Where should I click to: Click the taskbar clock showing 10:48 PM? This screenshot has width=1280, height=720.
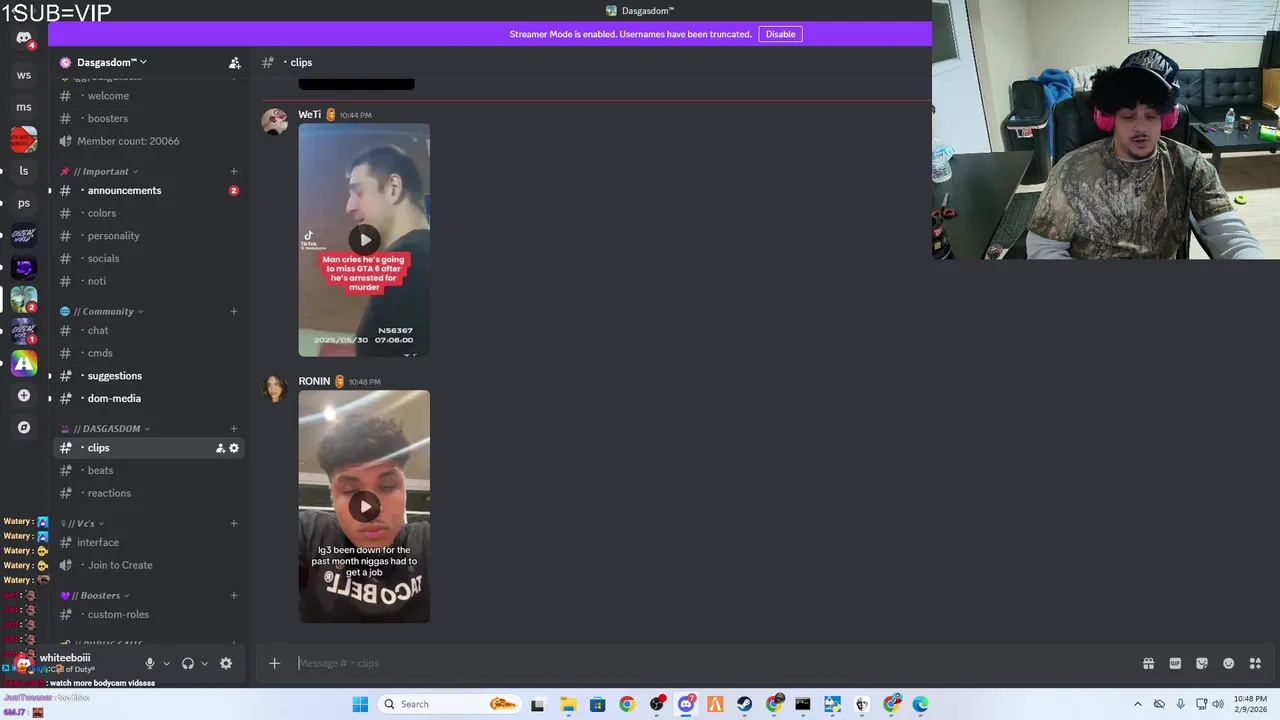[1250, 704]
